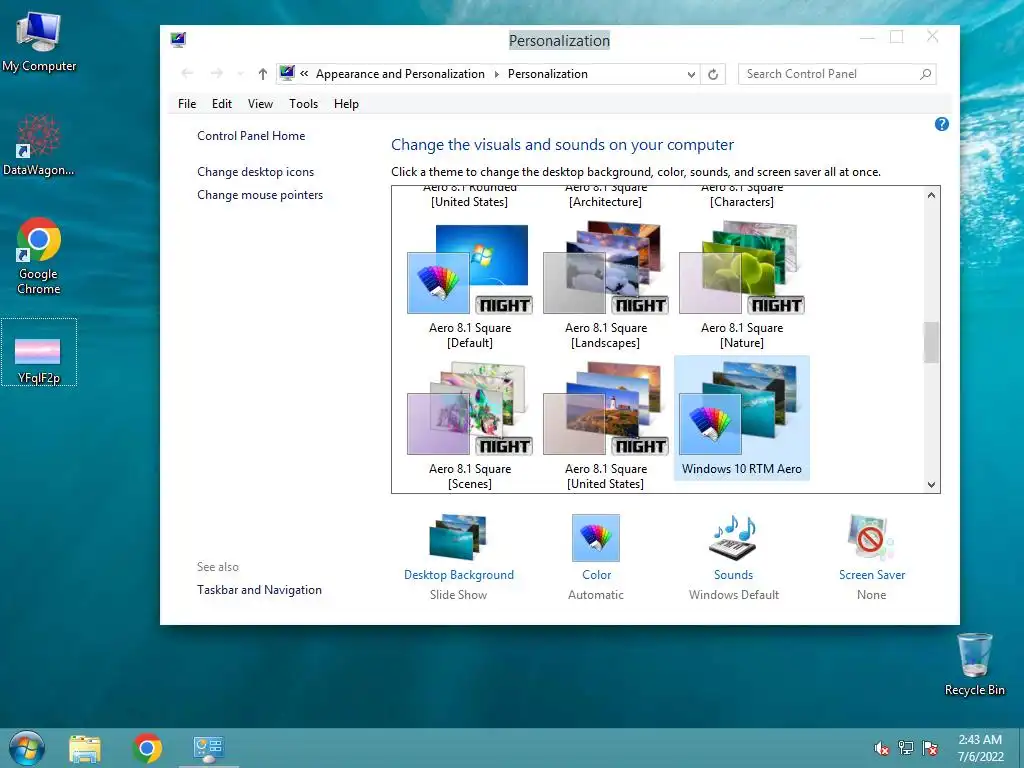Open My Computer desktop icon
Screen dimensions: 1024x768
click(39, 42)
